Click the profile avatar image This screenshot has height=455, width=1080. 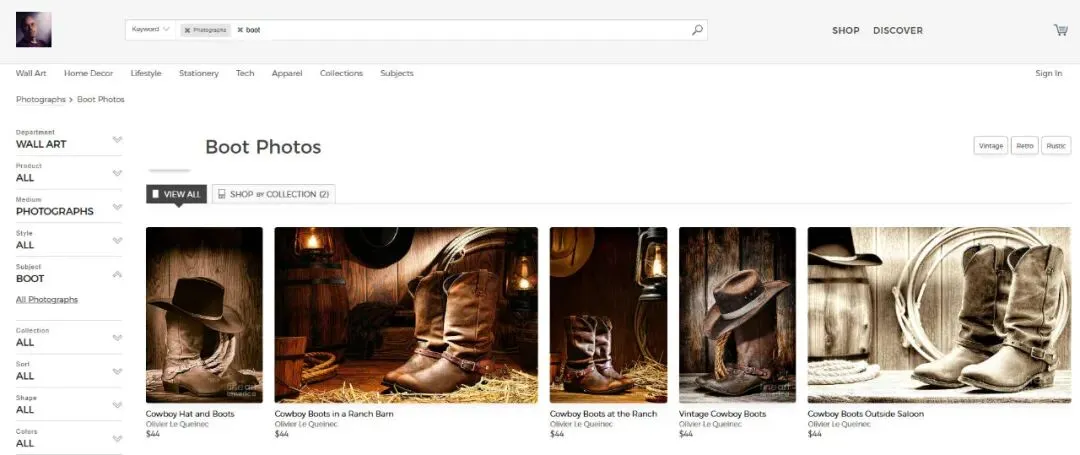coord(33,29)
